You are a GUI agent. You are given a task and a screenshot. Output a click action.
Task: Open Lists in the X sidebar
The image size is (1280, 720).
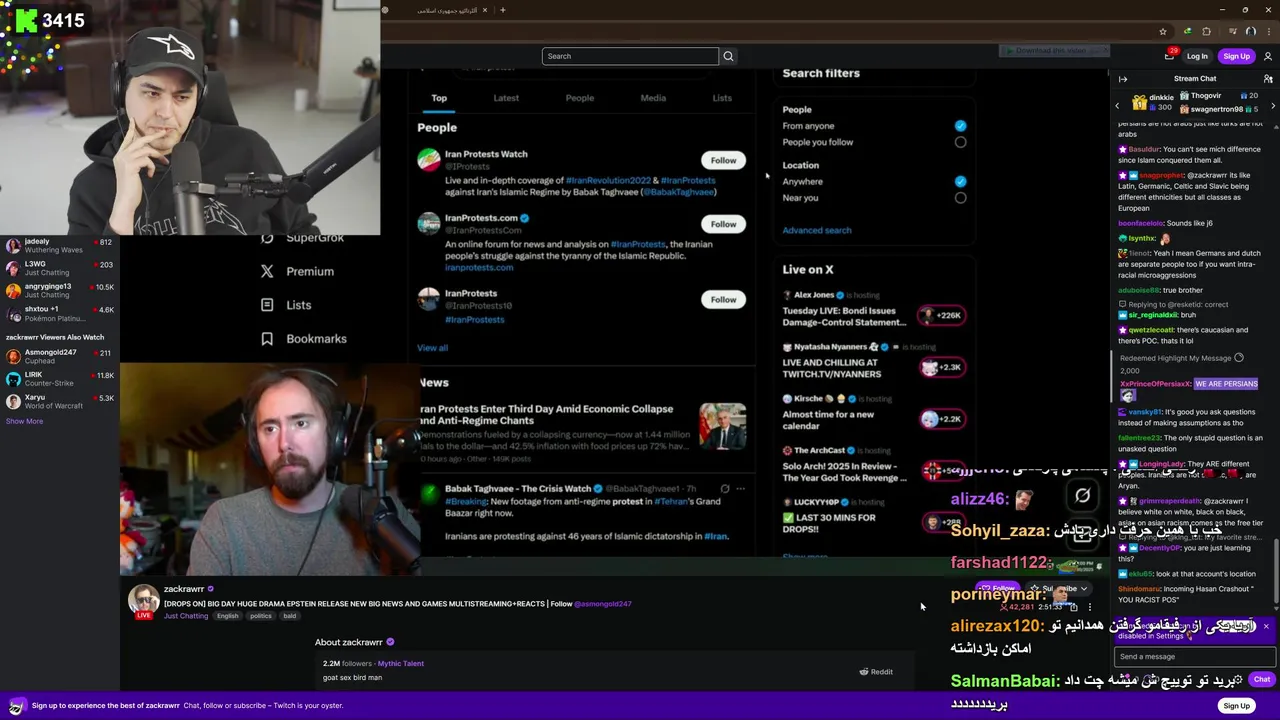[x=286, y=305]
